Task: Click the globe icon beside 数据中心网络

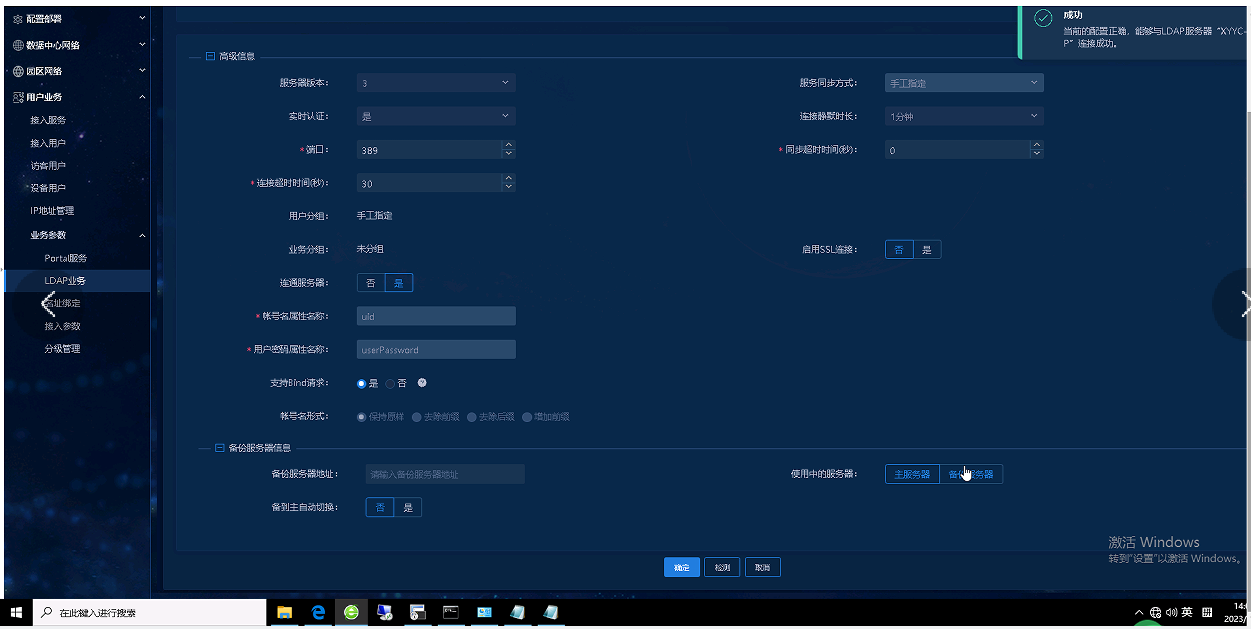Action: [18, 45]
